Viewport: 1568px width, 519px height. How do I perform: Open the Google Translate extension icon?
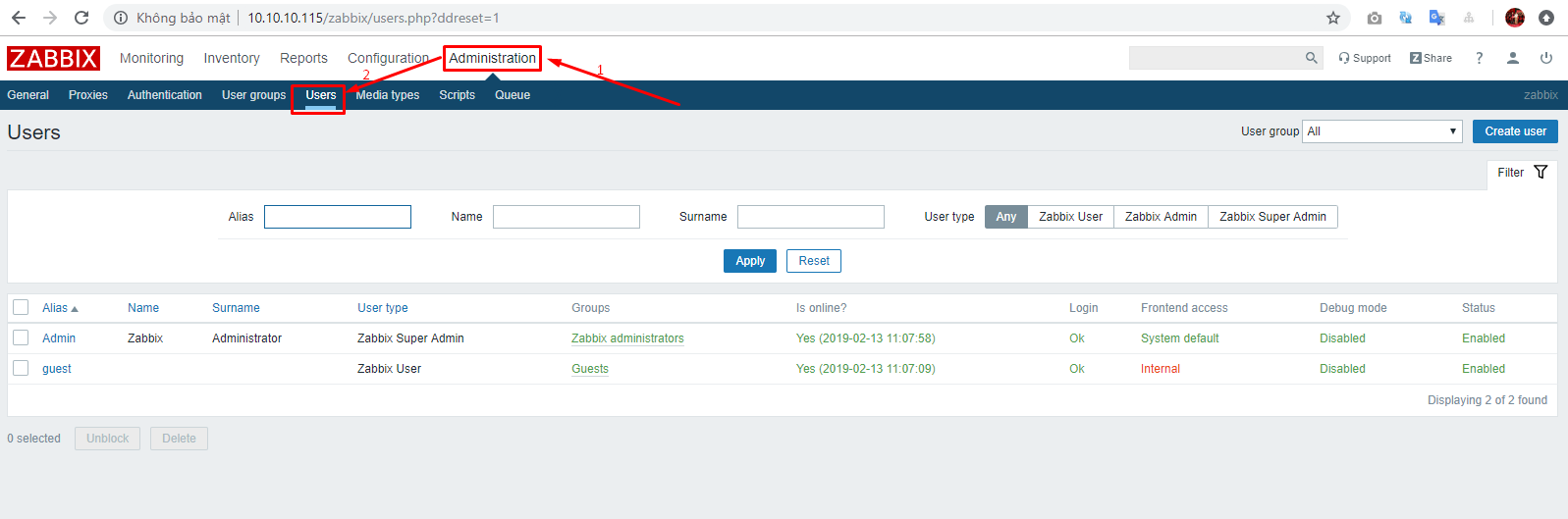click(x=1436, y=18)
